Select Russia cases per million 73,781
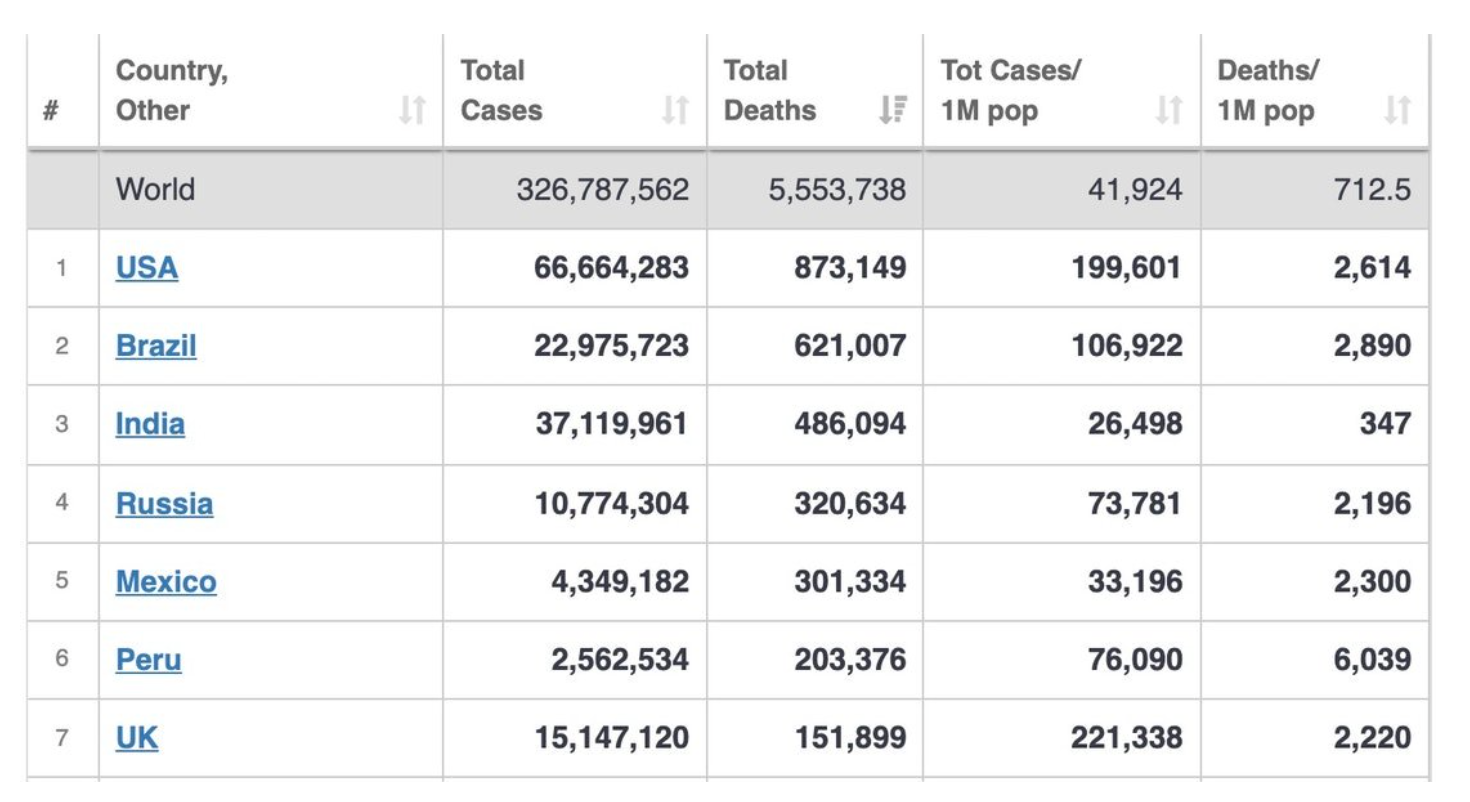 (x=1135, y=502)
